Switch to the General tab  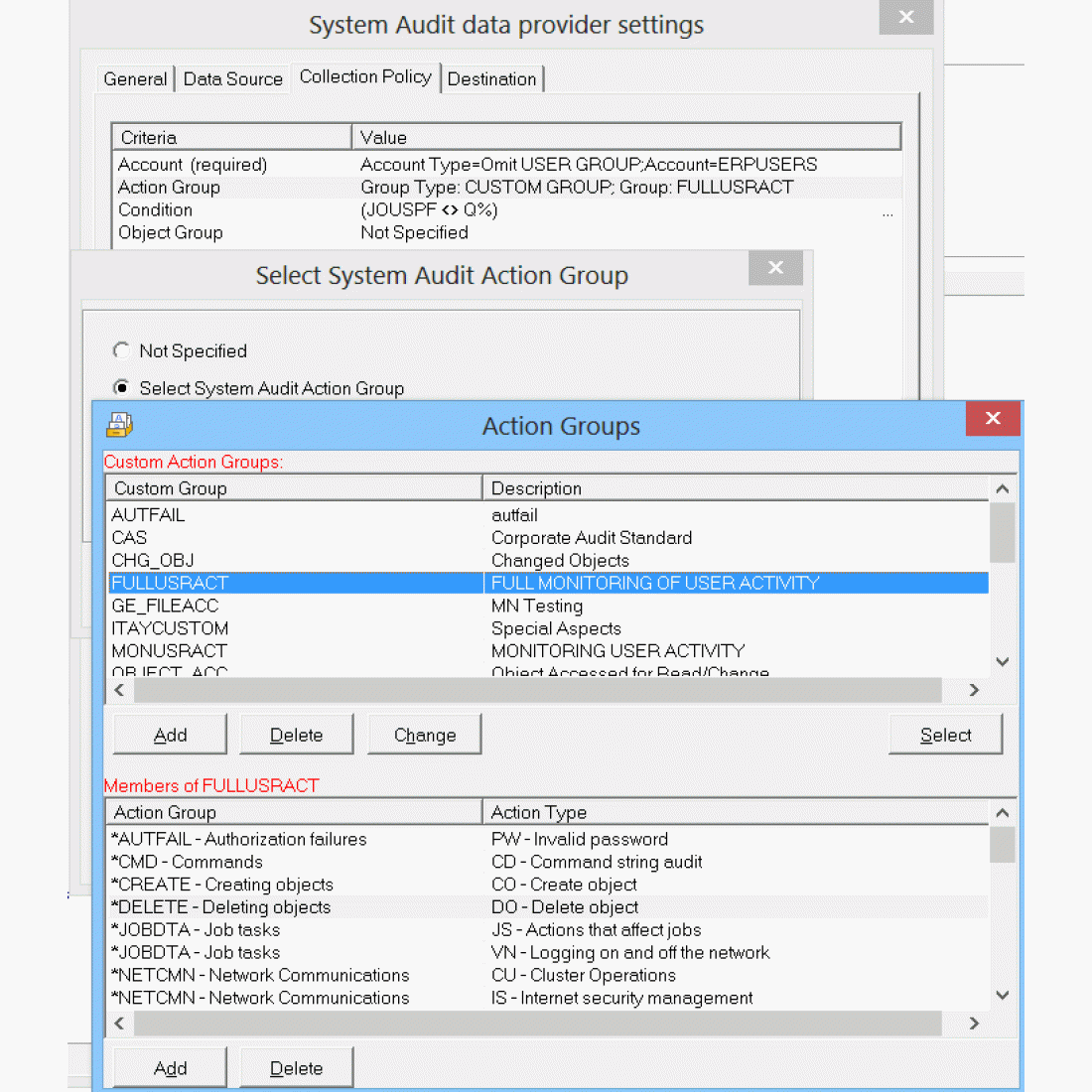click(135, 79)
